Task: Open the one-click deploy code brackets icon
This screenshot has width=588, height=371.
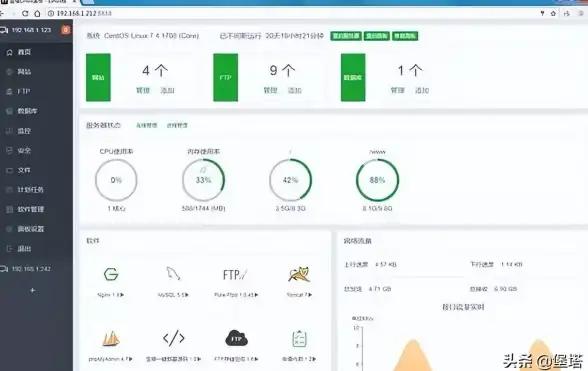Action: (x=174, y=338)
